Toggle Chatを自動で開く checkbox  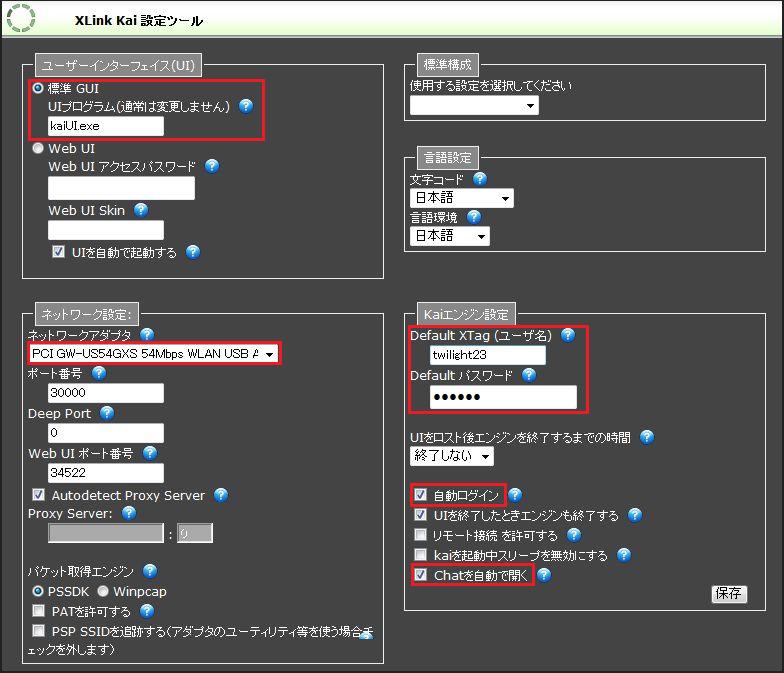[x=421, y=575]
